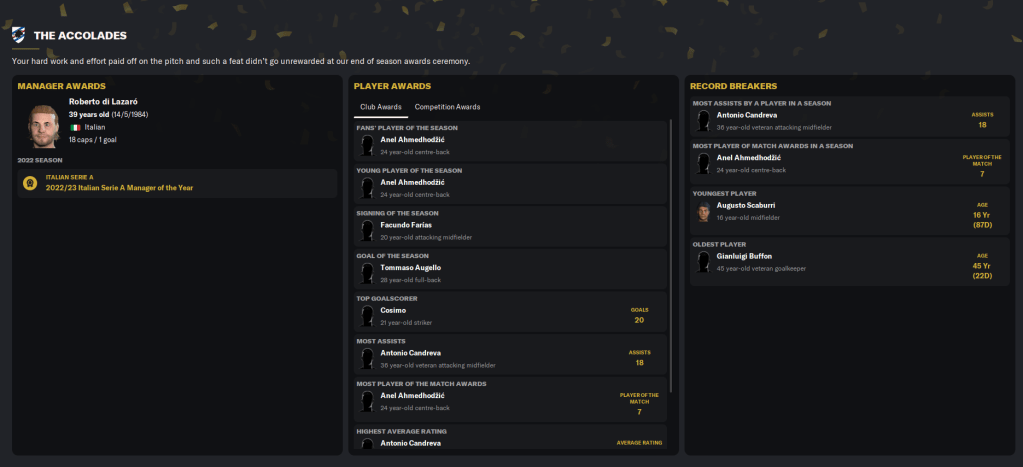
Task: Select the Club Awards tab
Action: point(381,107)
